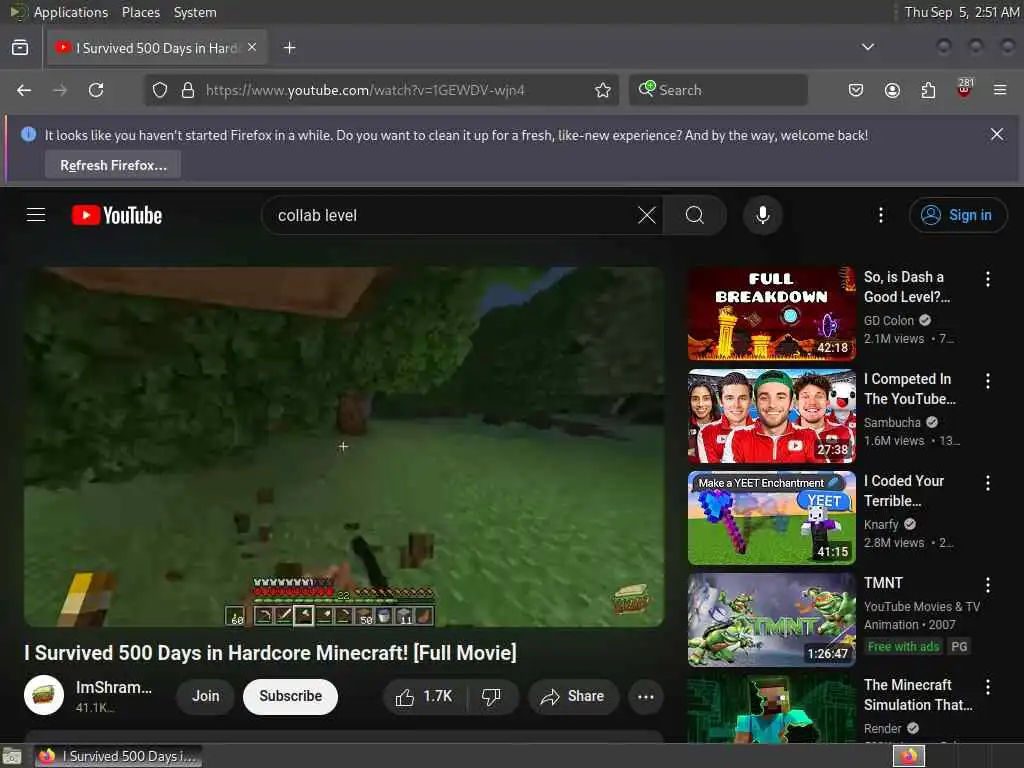Screen dimensions: 1024x768
Task: Close the 'I Survived 500 Days' tab
Action: click(252, 47)
